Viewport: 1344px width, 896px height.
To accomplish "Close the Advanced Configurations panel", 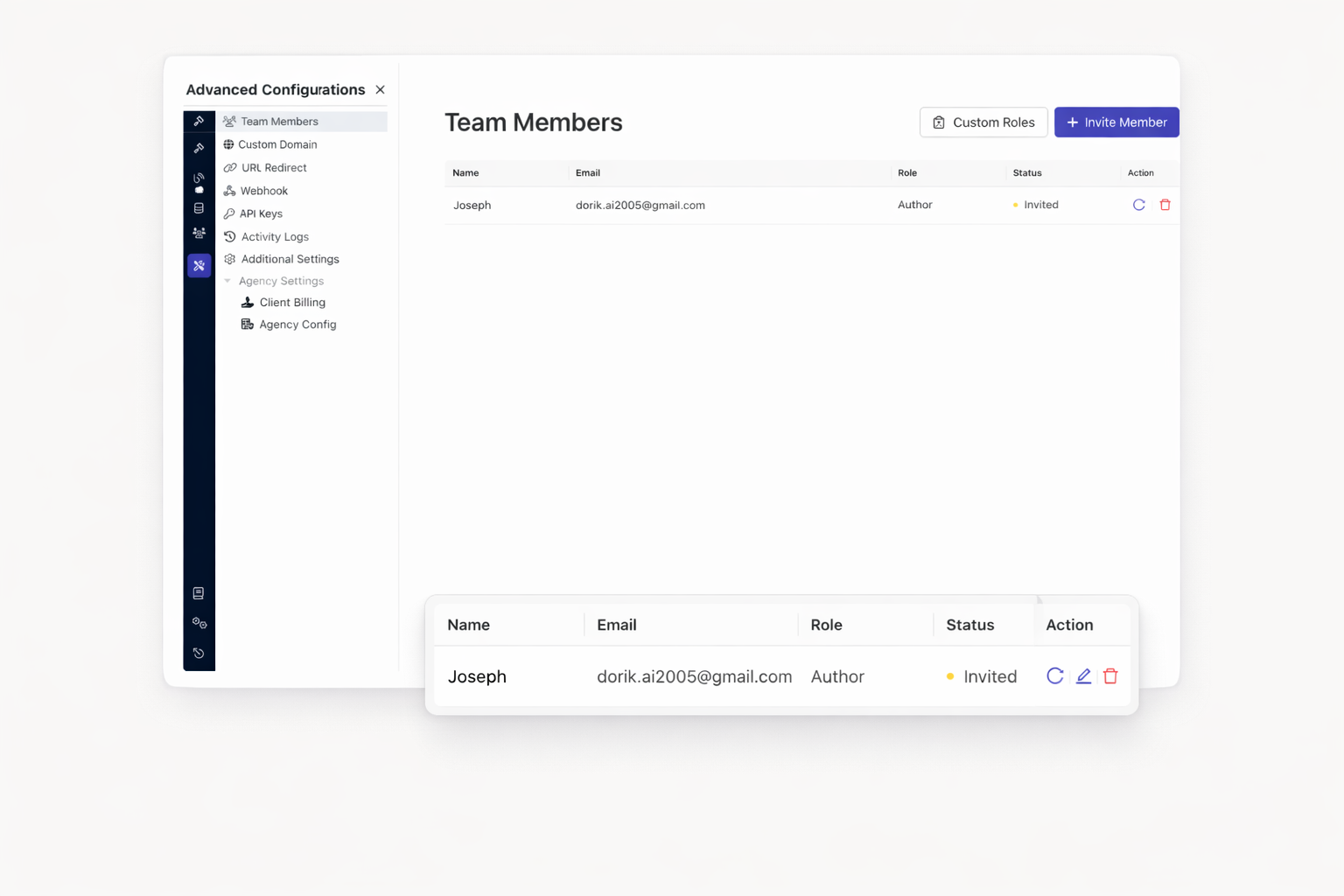I will tap(380, 90).
